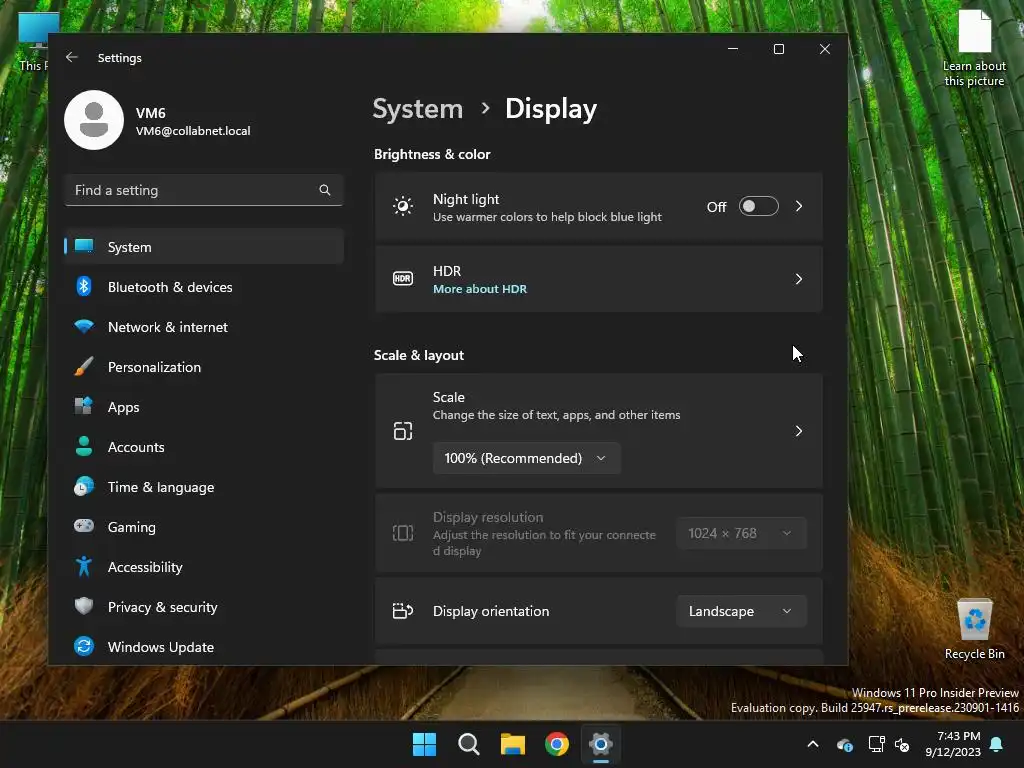Viewport: 1024px width, 768px height.
Task: Click the Brightness & color heading
Action: pos(432,154)
